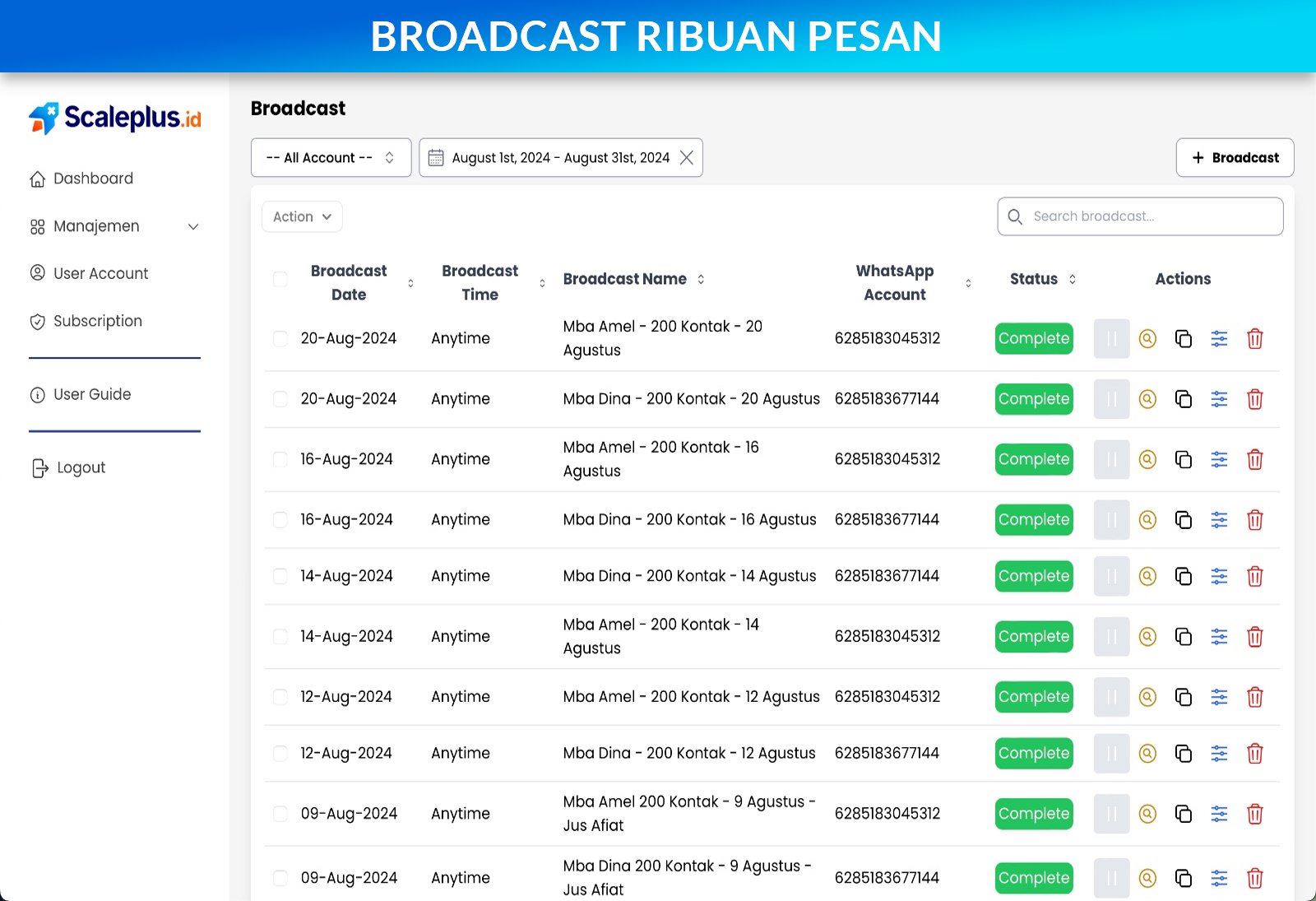This screenshot has height=901, width=1316.
Task: Pause the 20-Aug Mba Amel broadcast
Action: pyautogui.click(x=1111, y=338)
